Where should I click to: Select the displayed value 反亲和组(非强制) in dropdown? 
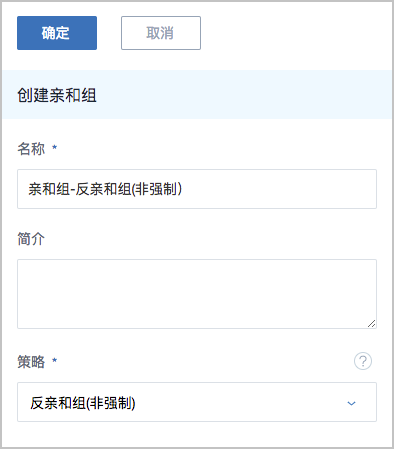83,403
